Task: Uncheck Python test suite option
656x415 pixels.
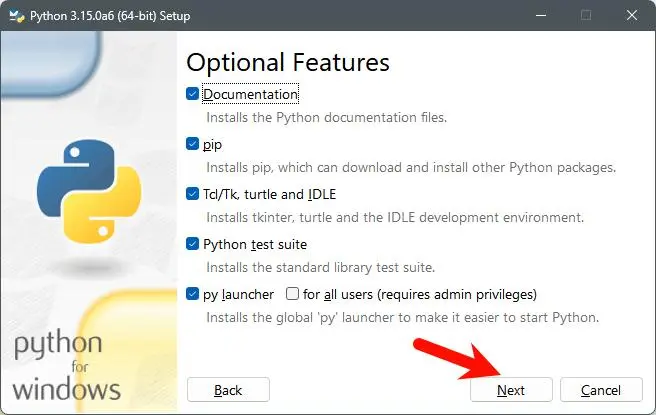Action: 192,244
